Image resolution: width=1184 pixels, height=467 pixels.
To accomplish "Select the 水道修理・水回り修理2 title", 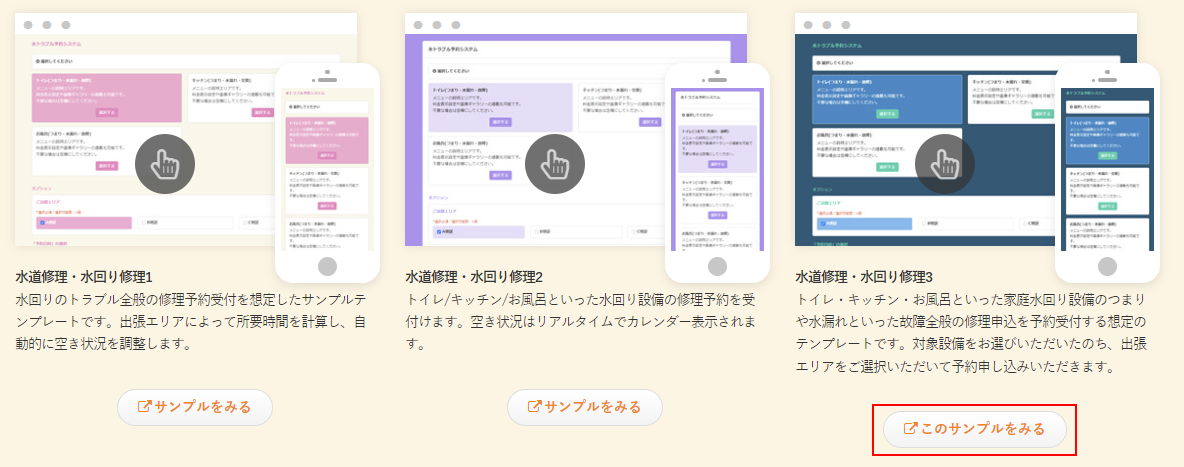I will (474, 276).
